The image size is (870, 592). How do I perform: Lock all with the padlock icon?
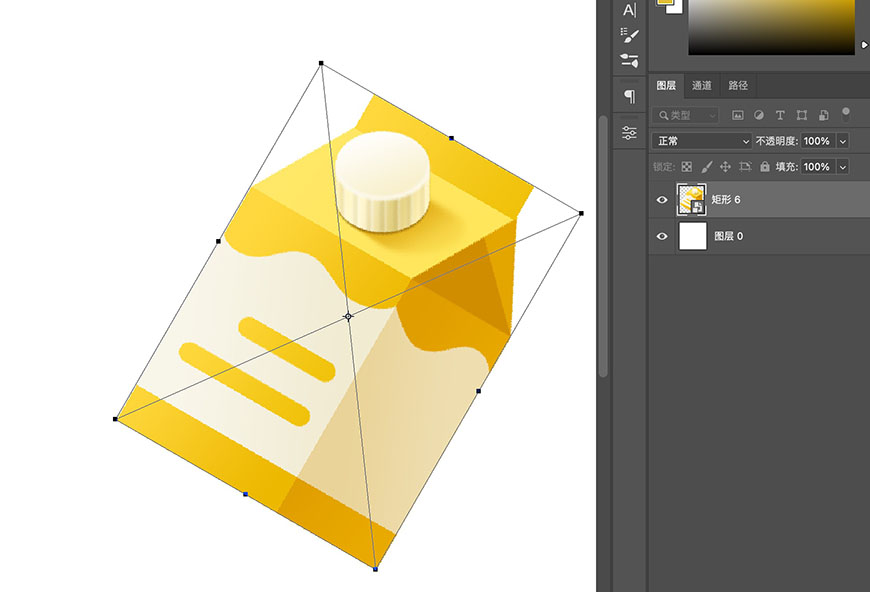(765, 166)
